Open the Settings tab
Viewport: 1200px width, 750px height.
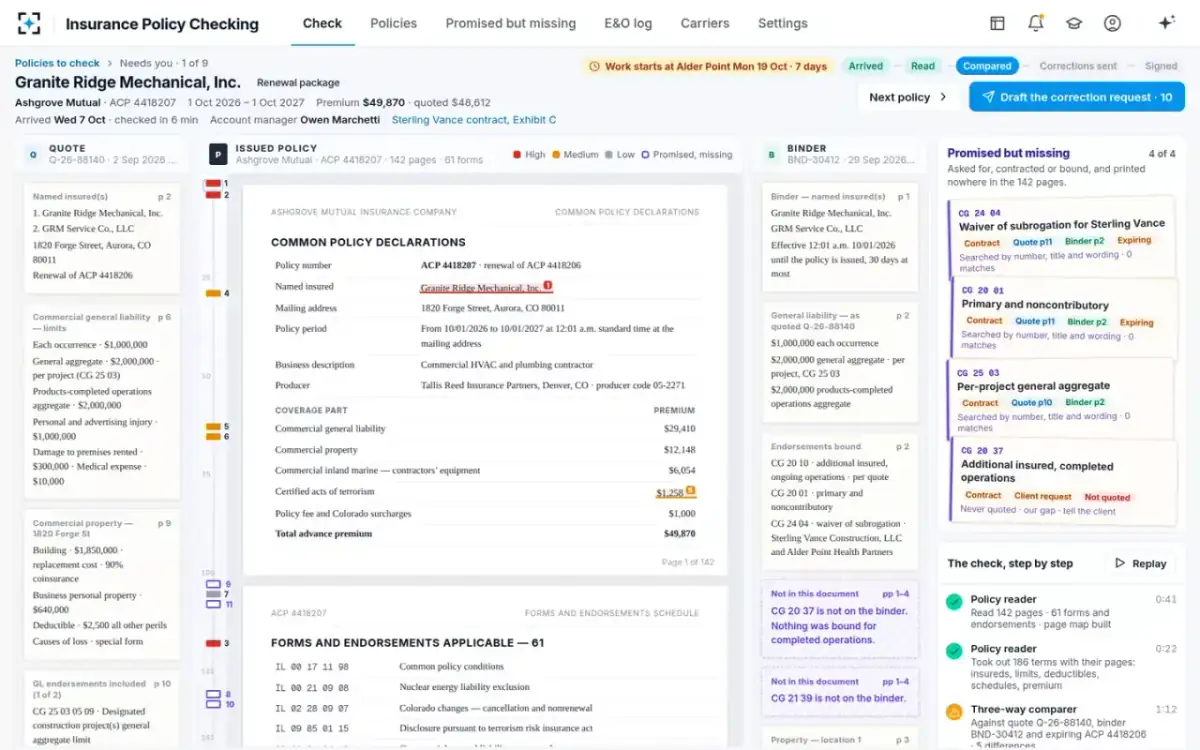(x=783, y=23)
